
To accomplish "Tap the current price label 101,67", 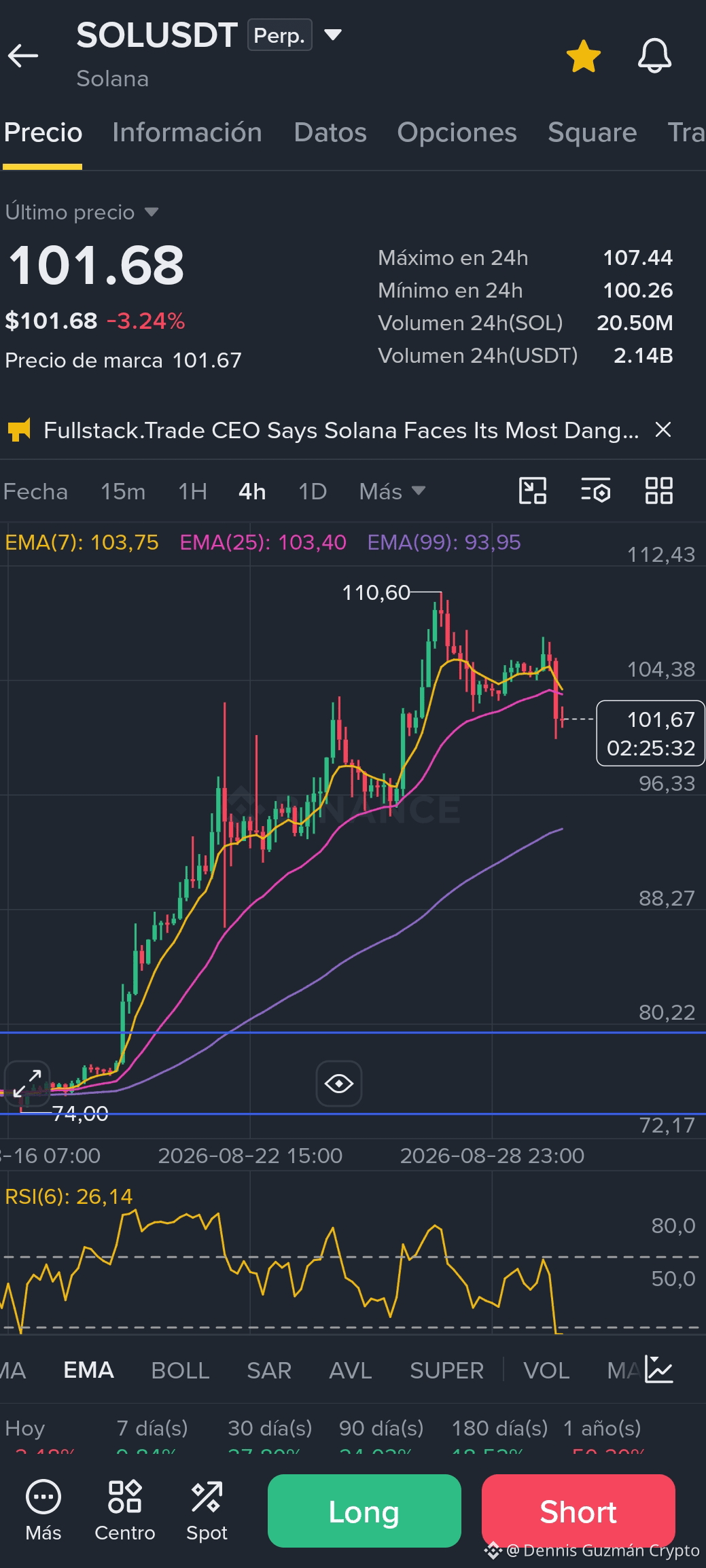I will point(650,733).
